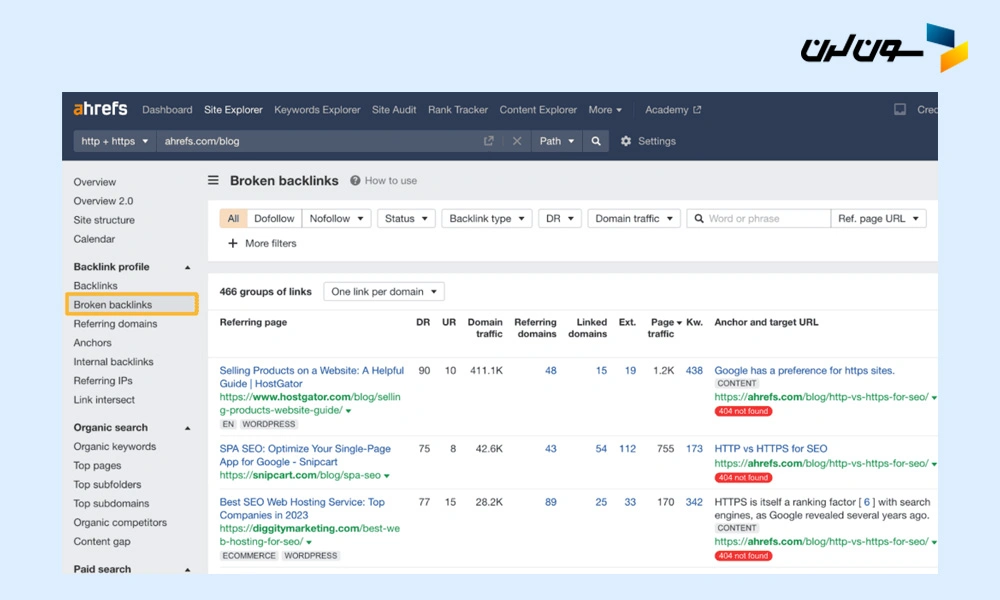Switch to Keywords Explorer tab
This screenshot has height=600, width=1000.
pos(317,110)
